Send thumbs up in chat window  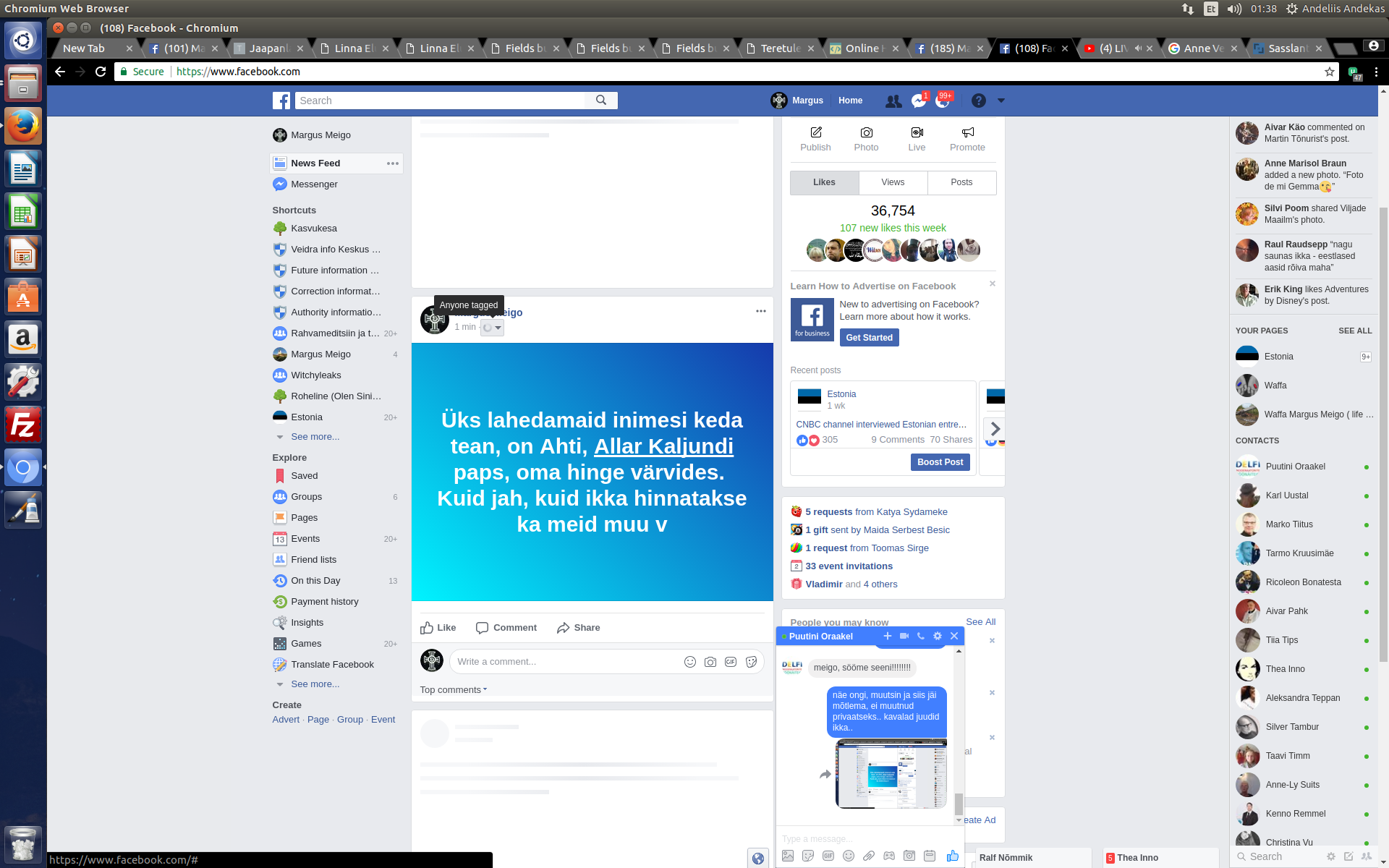pos(953,856)
